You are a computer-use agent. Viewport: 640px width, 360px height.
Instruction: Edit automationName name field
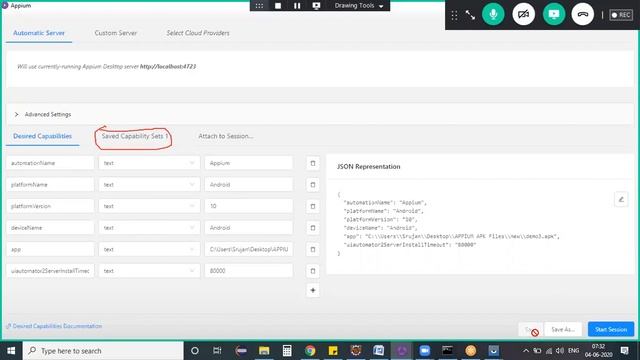coord(50,163)
